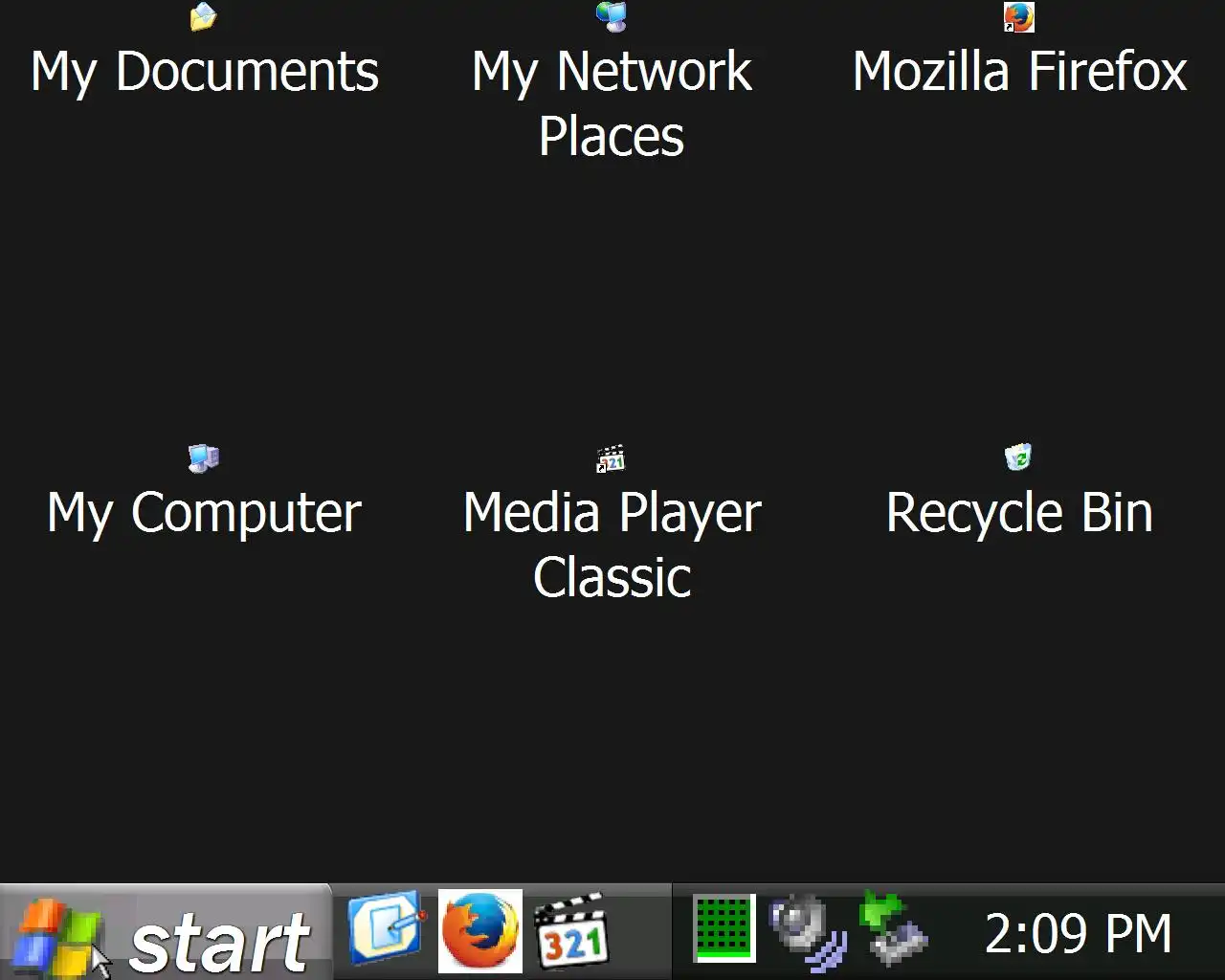Select the Media Player Classic desktop shortcut
Screen dimensions: 1225x980
click(612, 457)
